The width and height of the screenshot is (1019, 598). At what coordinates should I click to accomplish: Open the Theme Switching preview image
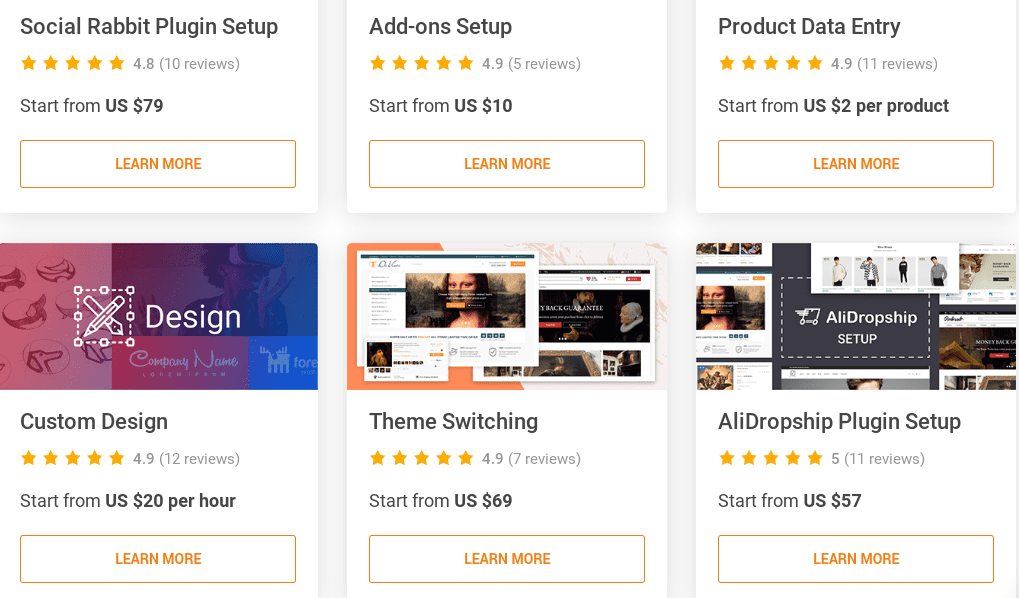507,317
